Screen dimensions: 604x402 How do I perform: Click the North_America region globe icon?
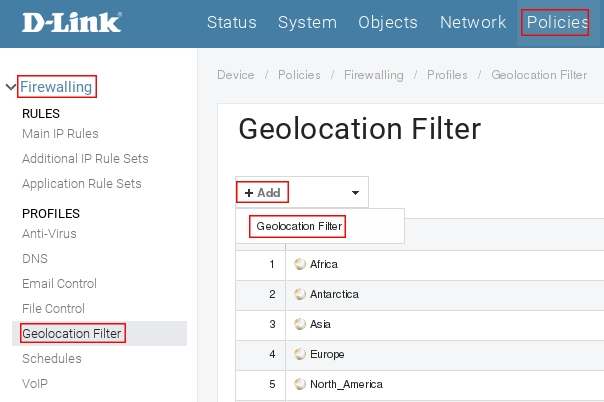[x=299, y=384]
